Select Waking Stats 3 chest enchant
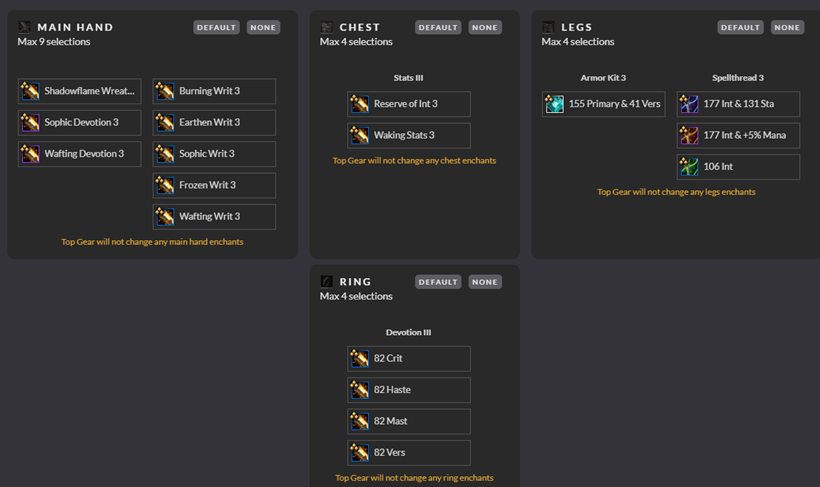Screen dimensions: 820x487 point(409,135)
